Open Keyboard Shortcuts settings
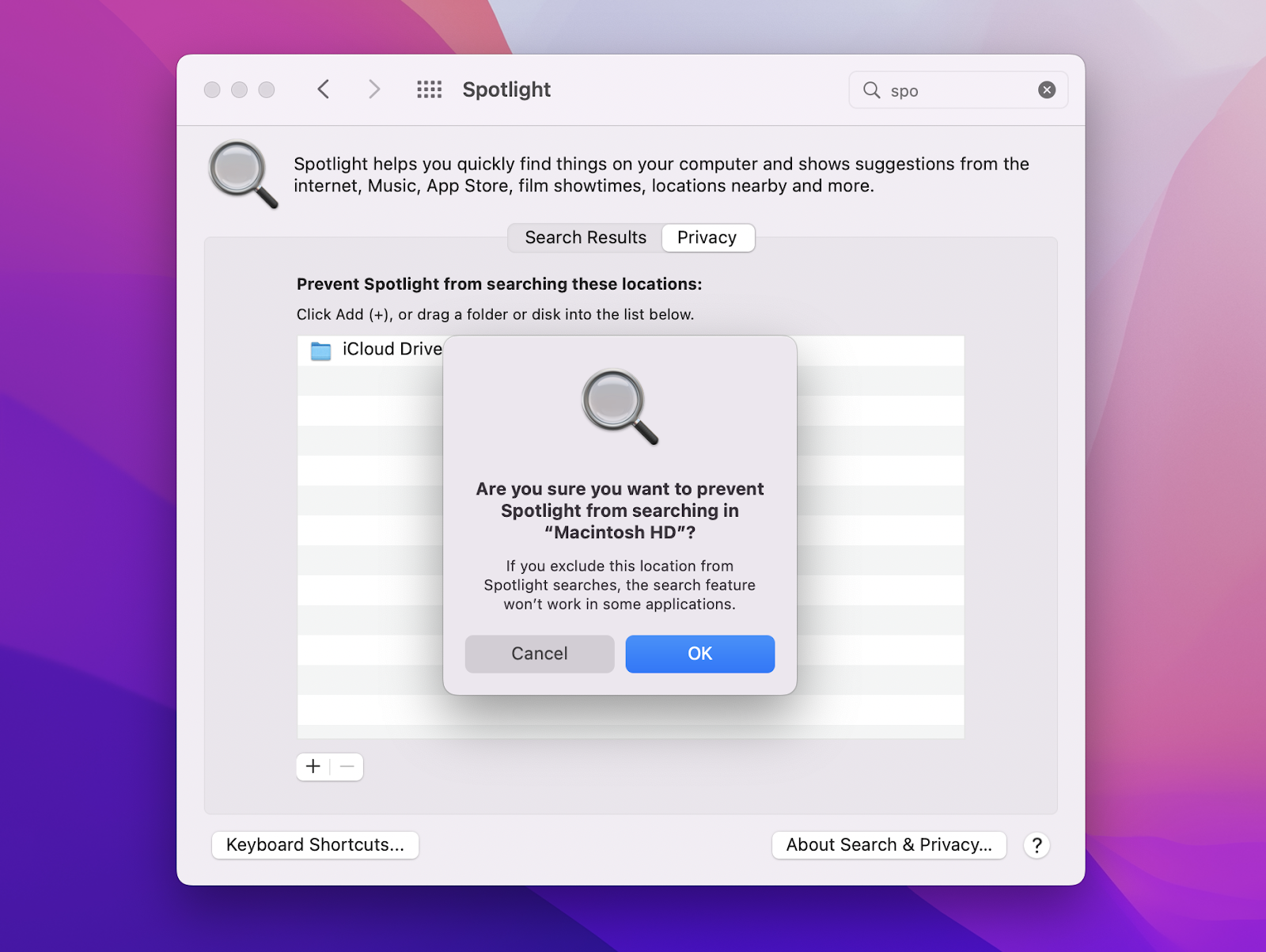 [x=315, y=845]
